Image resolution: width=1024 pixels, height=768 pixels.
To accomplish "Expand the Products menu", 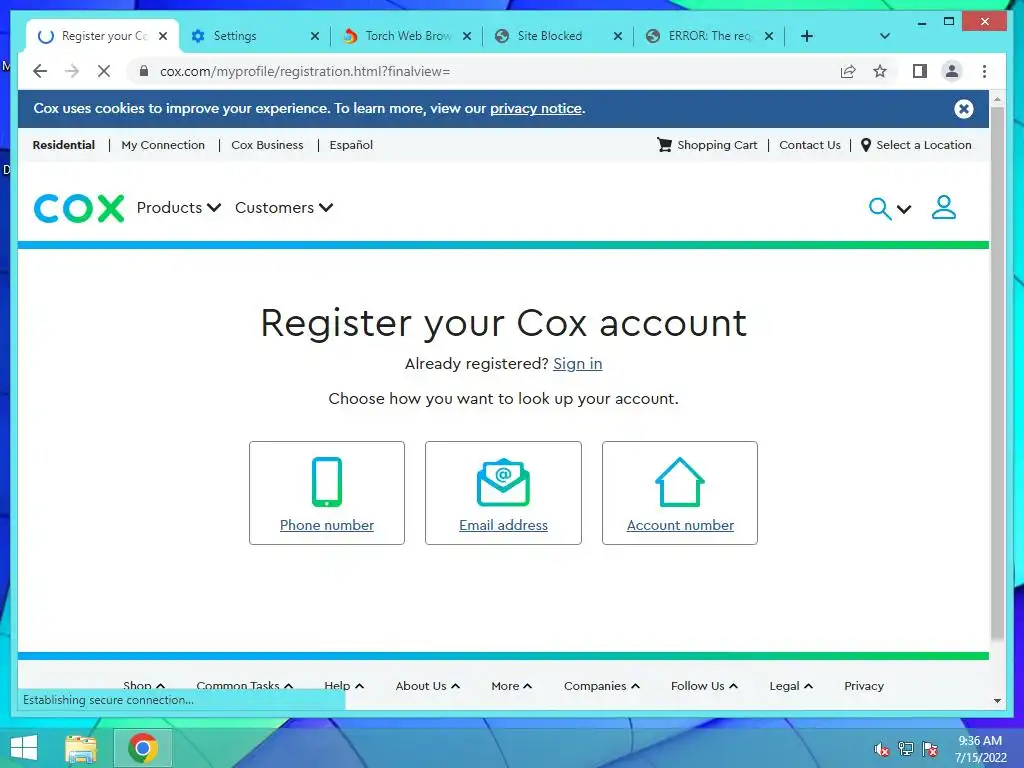I will (x=179, y=208).
